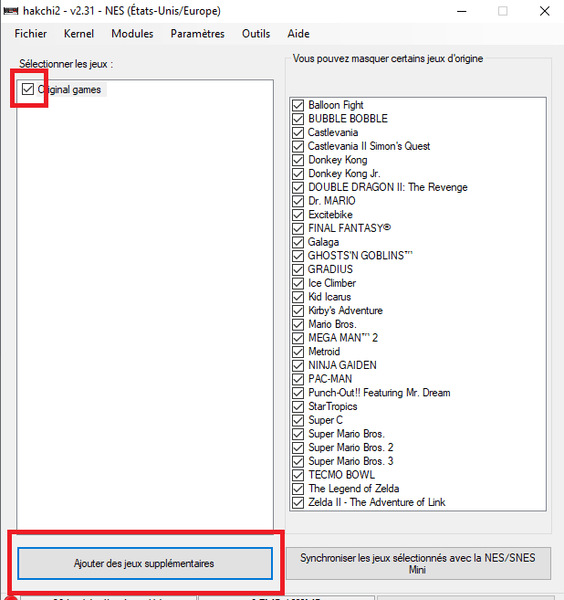Screen dimensions: 564x600
Task: Uncheck the BUBBLE BOBBLE checkbox
Action: click(x=298, y=119)
